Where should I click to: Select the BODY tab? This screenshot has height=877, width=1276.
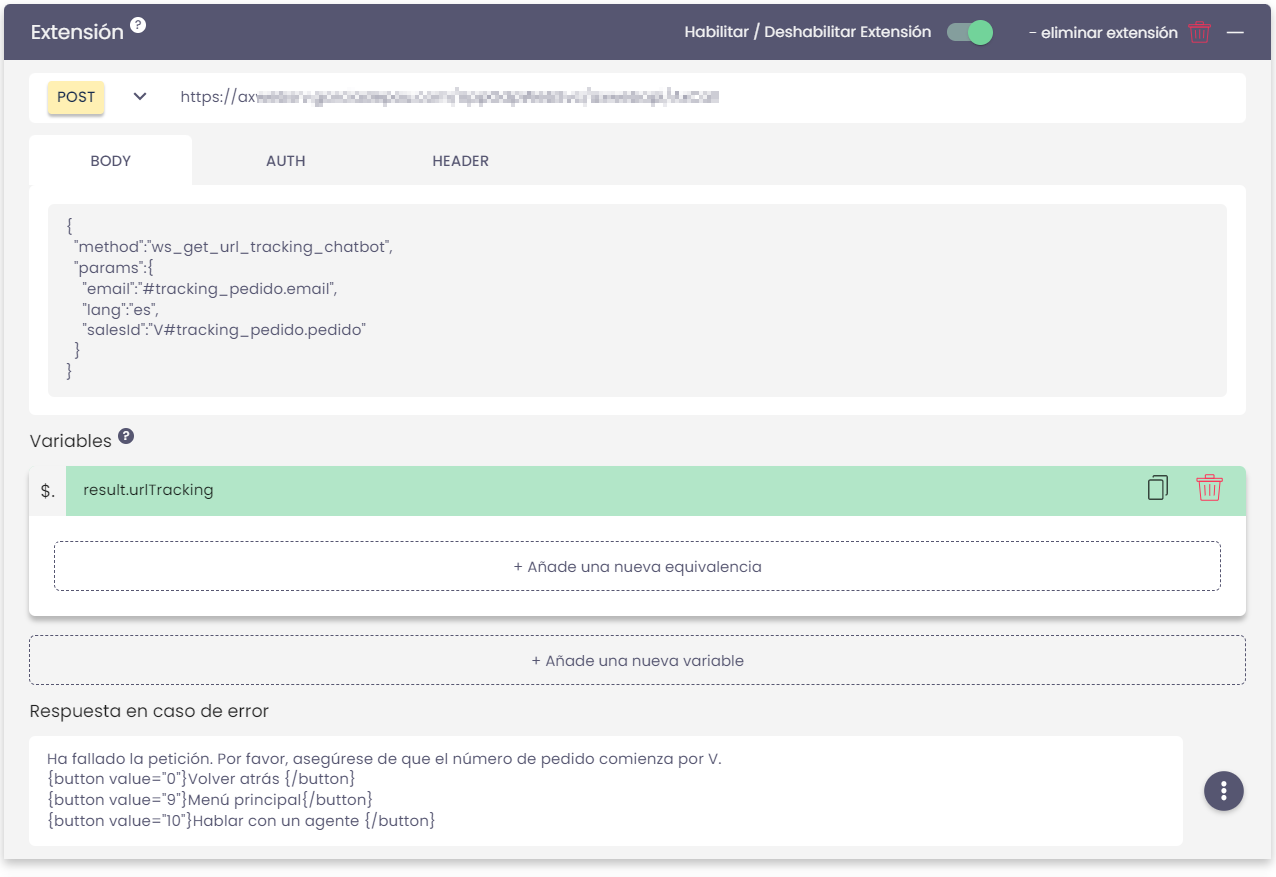(110, 161)
